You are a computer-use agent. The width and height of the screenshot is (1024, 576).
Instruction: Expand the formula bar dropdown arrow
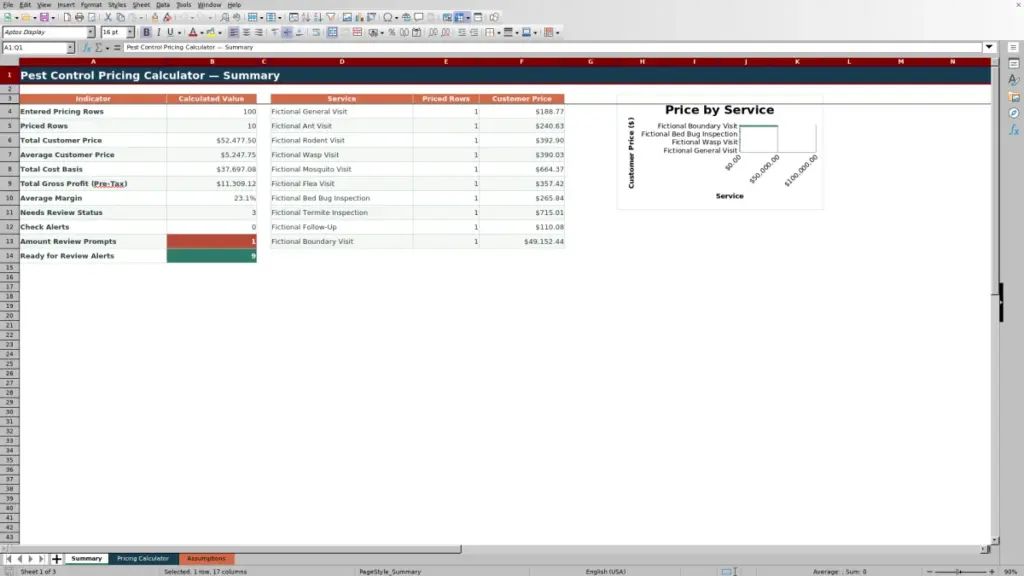click(989, 47)
